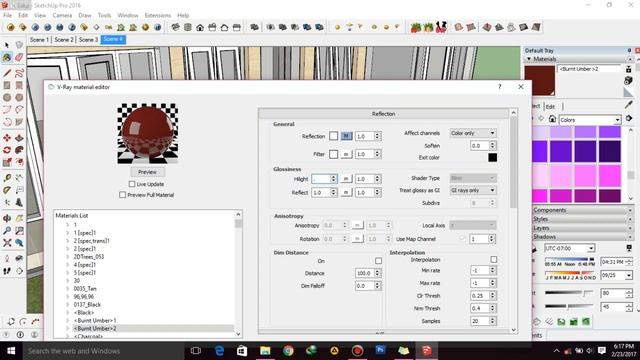640x360 pixels.
Task: Click the Zoom Extents tool
Action: pos(7,243)
